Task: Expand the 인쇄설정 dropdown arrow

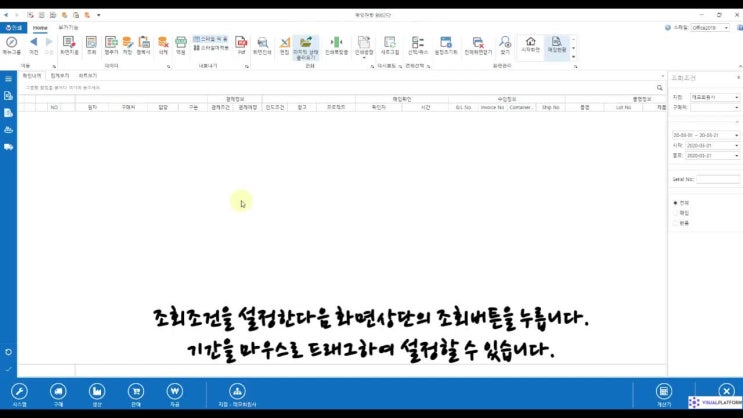Action: (x=364, y=58)
